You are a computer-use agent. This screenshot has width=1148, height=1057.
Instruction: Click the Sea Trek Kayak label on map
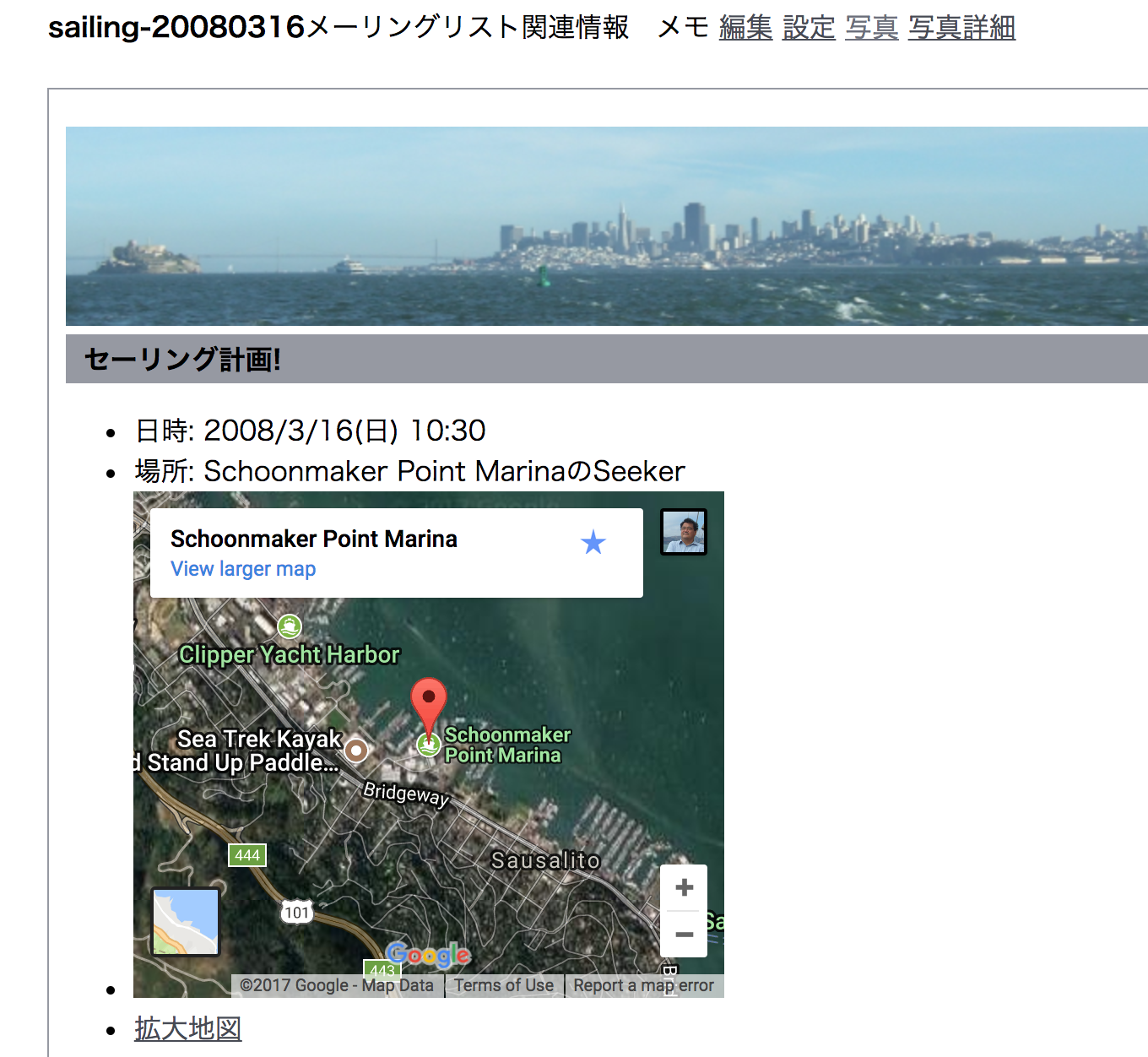click(x=244, y=751)
